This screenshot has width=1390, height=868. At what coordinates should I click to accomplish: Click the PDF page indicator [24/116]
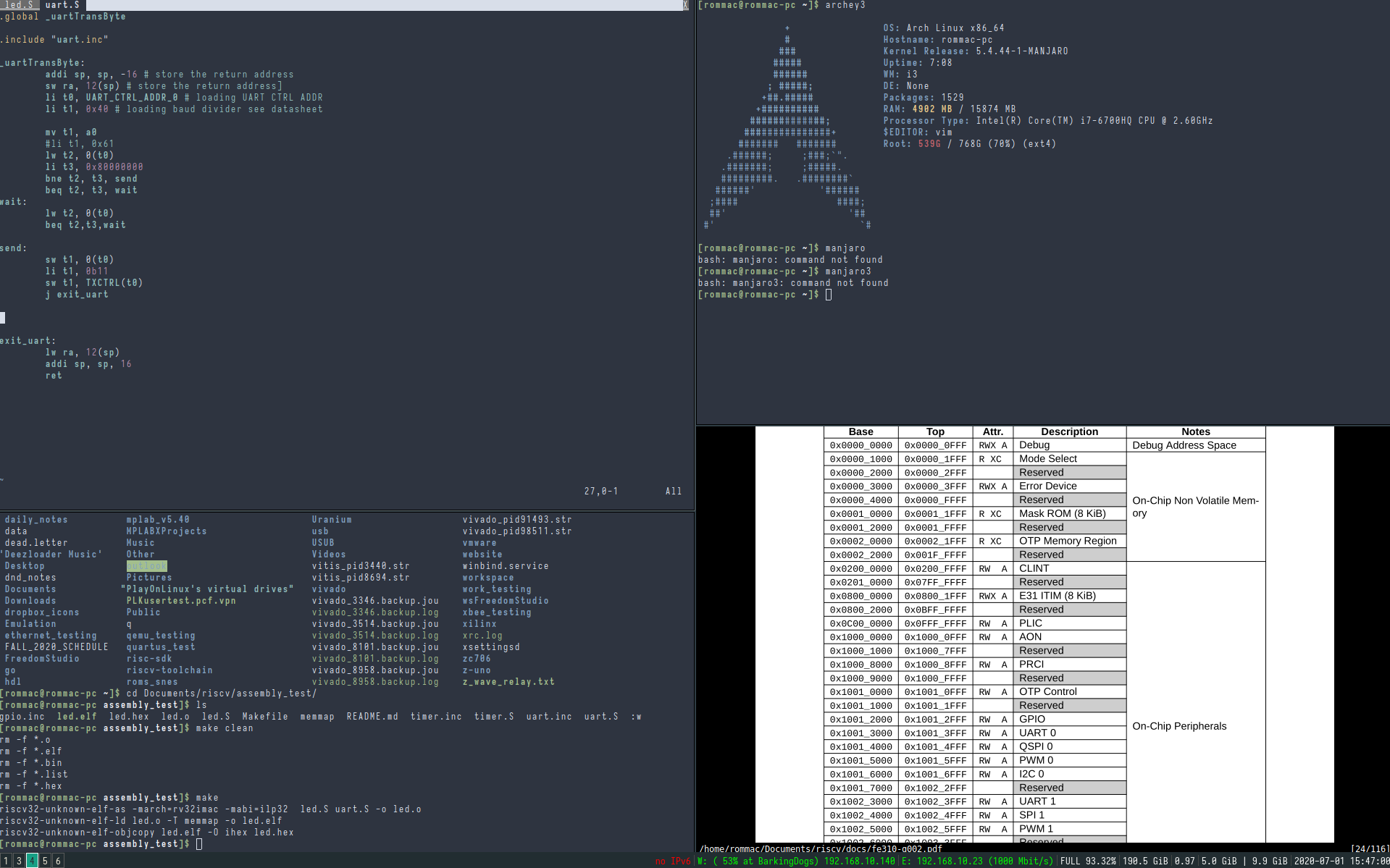(1368, 849)
